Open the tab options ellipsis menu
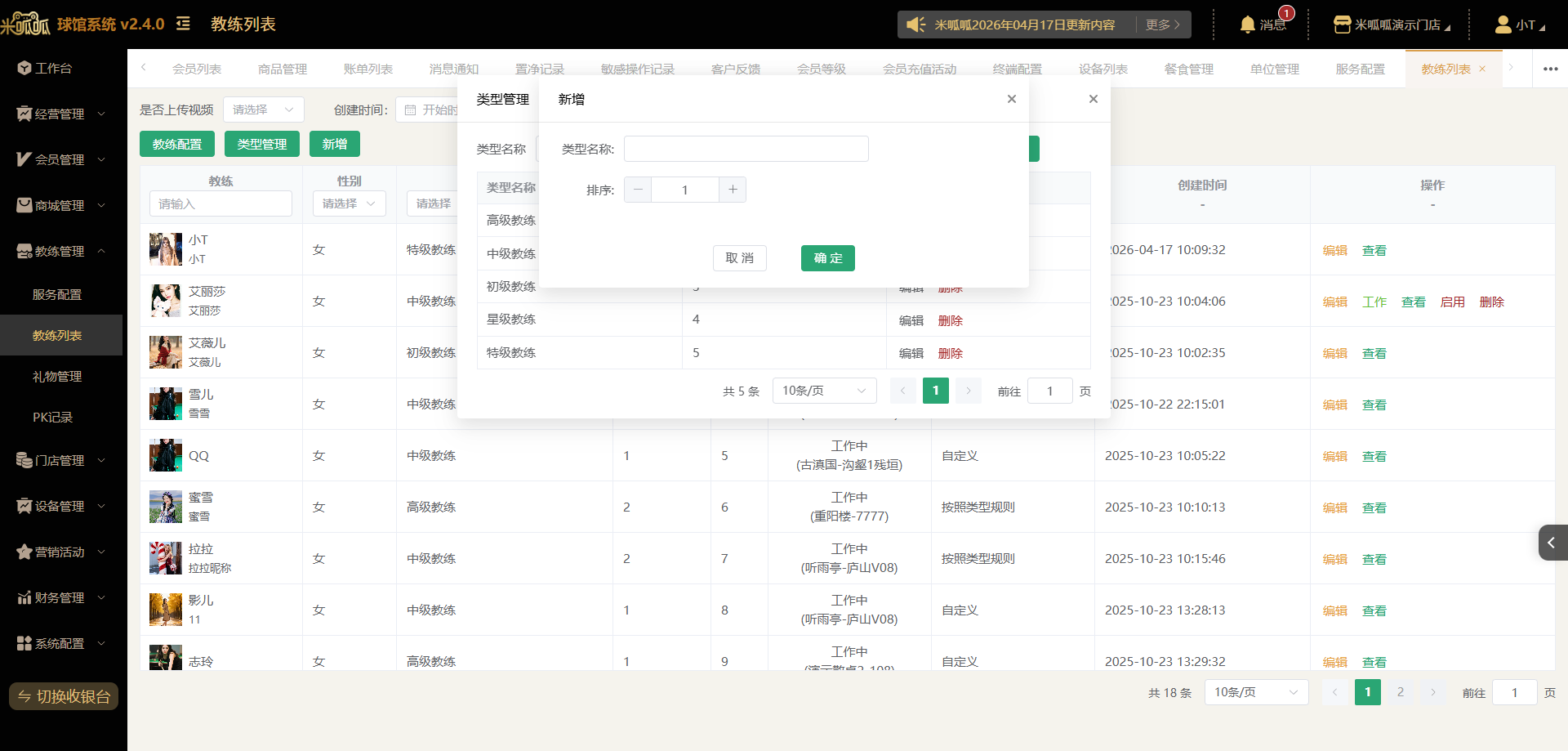1568x751 pixels. (1550, 69)
